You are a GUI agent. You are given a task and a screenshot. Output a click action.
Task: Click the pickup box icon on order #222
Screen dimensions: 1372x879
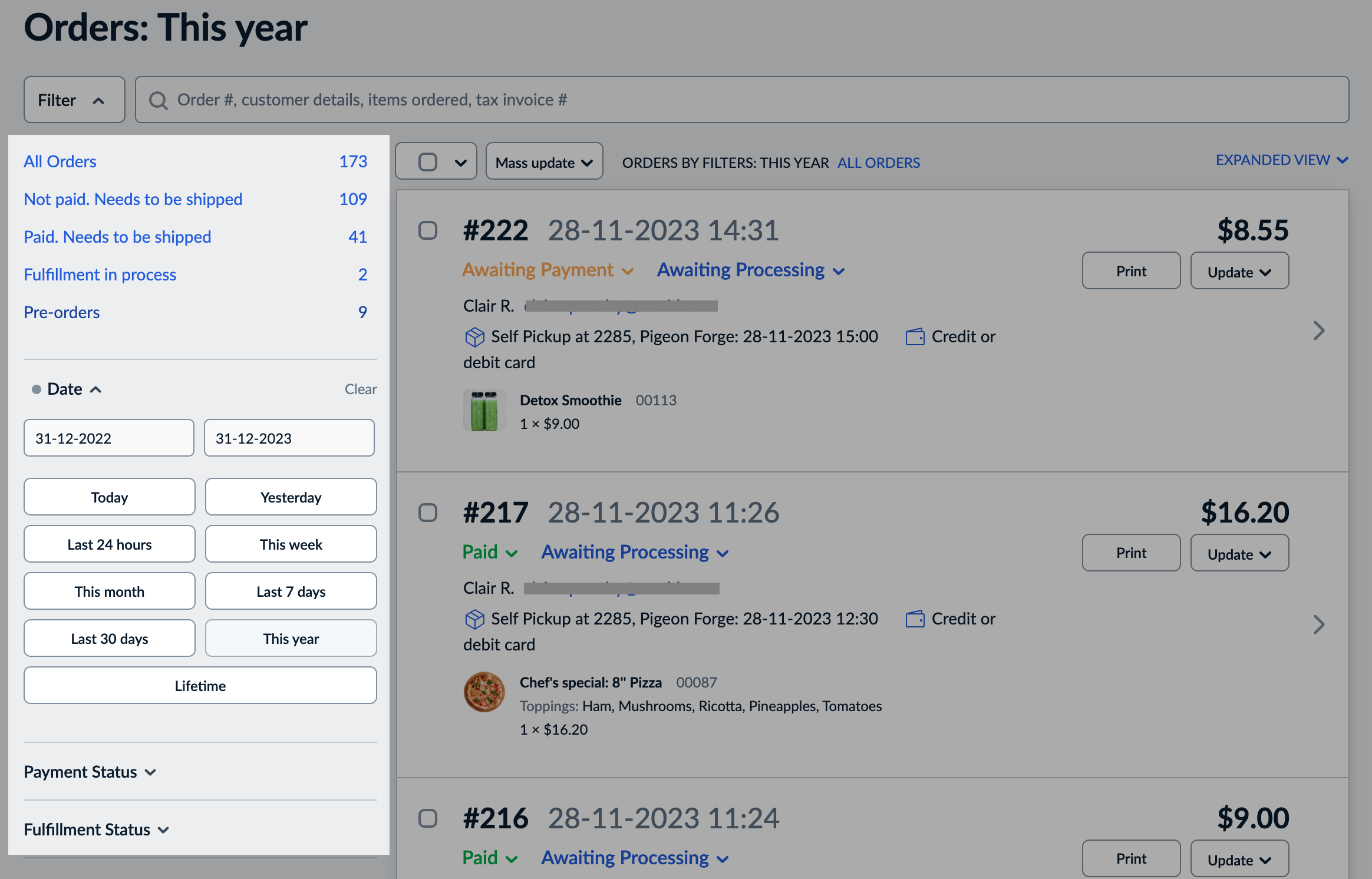tap(474, 337)
